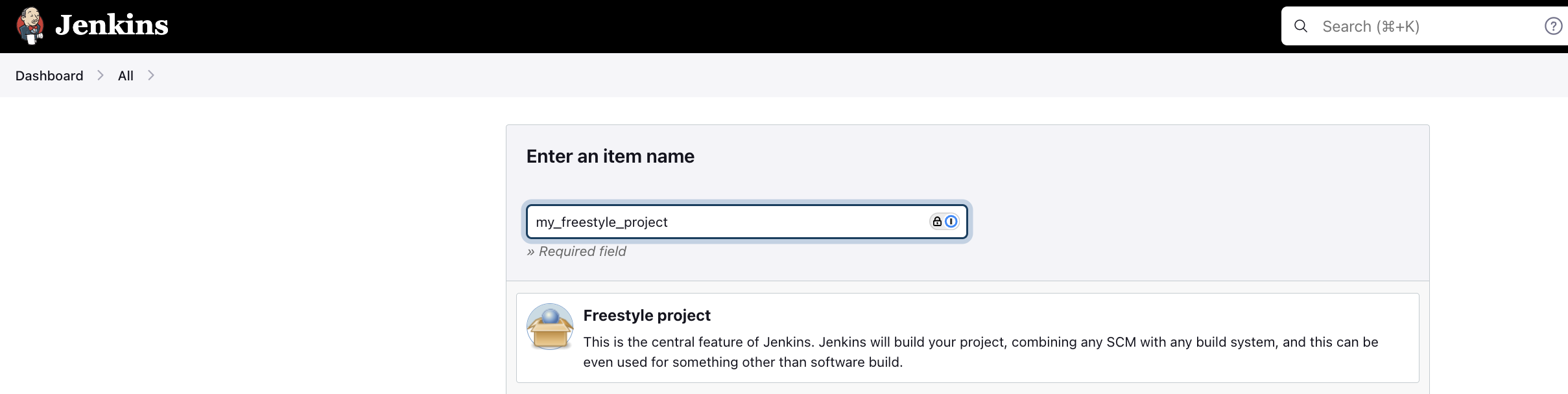Click the Freestyle project title text
The image size is (1568, 394).
pyautogui.click(x=646, y=316)
